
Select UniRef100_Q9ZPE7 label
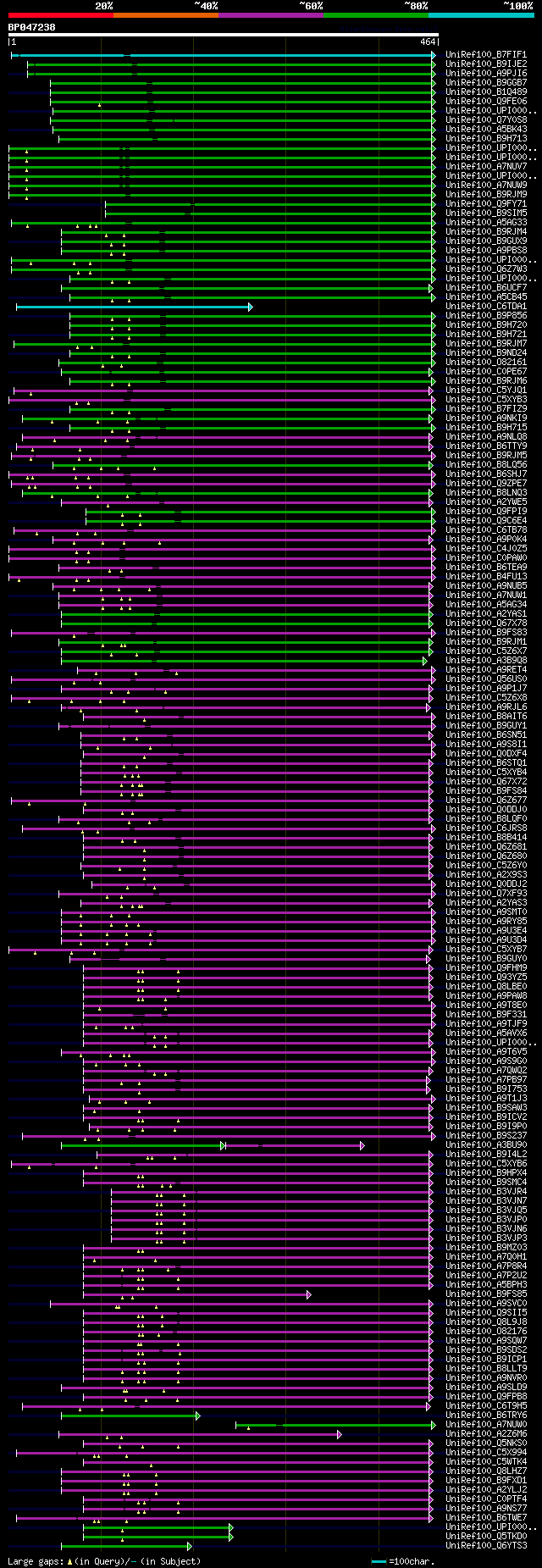(486, 484)
